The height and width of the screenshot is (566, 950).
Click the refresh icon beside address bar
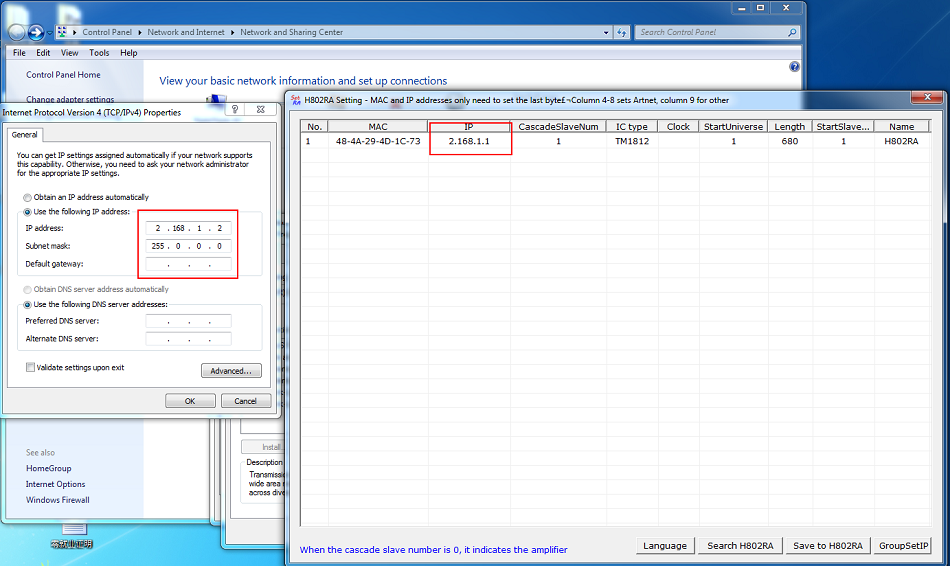(x=622, y=33)
